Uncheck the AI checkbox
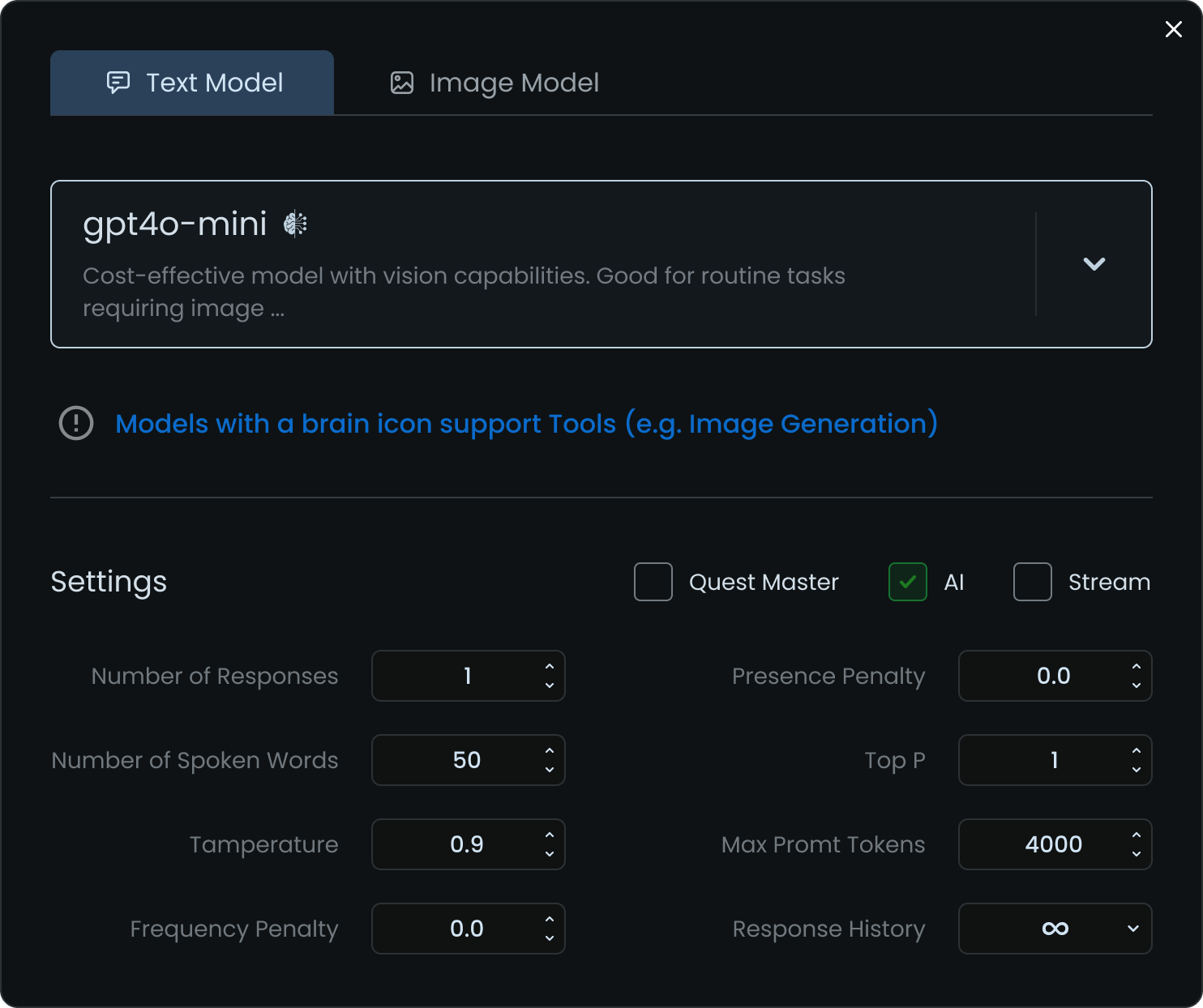The image size is (1203, 1008). pyautogui.click(x=908, y=582)
